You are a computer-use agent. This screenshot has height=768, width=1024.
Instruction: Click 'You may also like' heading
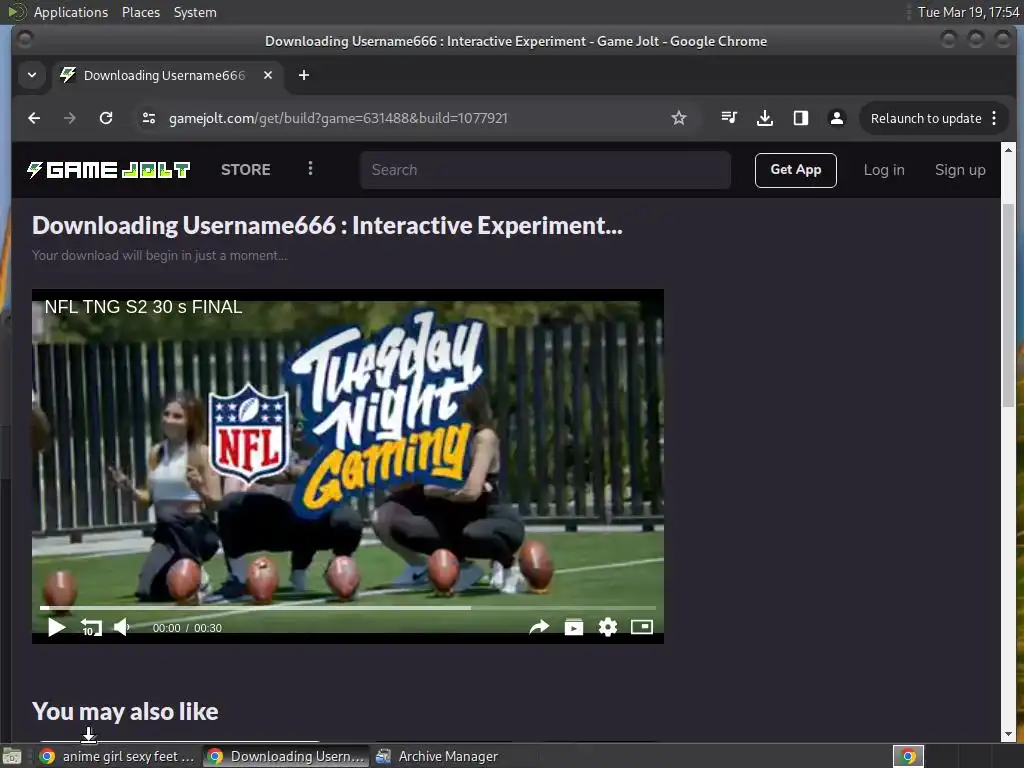[x=125, y=712]
